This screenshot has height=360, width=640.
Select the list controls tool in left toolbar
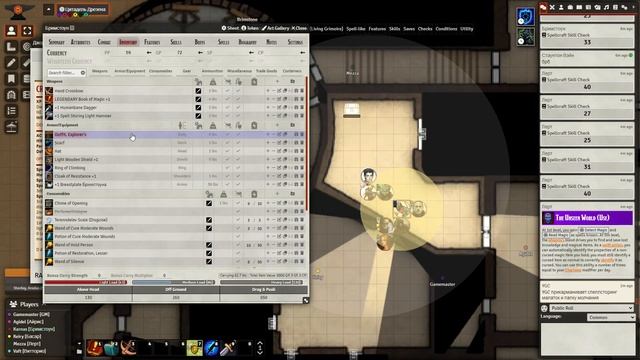point(11,111)
